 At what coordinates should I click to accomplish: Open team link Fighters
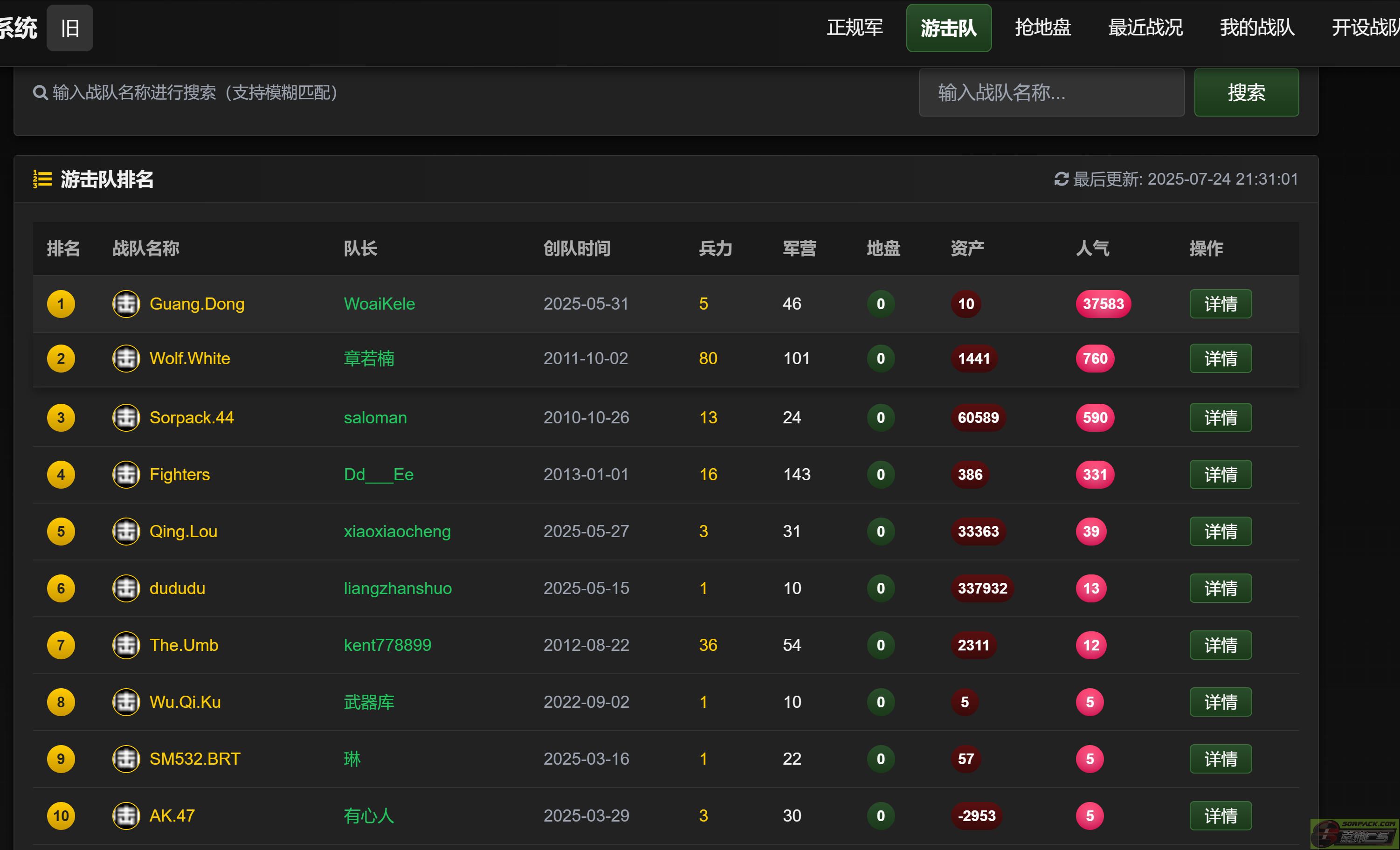[179, 475]
